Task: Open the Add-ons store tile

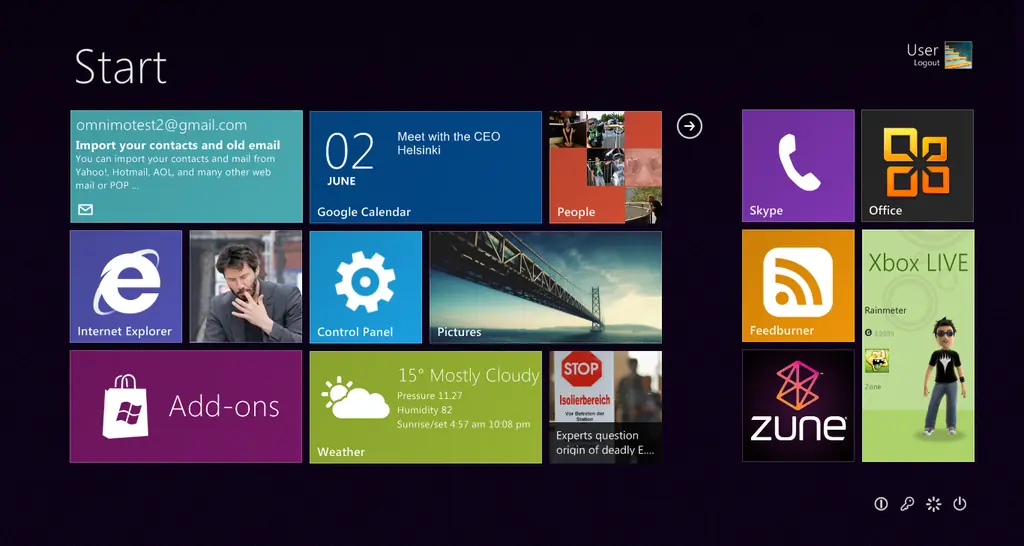Action: coord(186,406)
